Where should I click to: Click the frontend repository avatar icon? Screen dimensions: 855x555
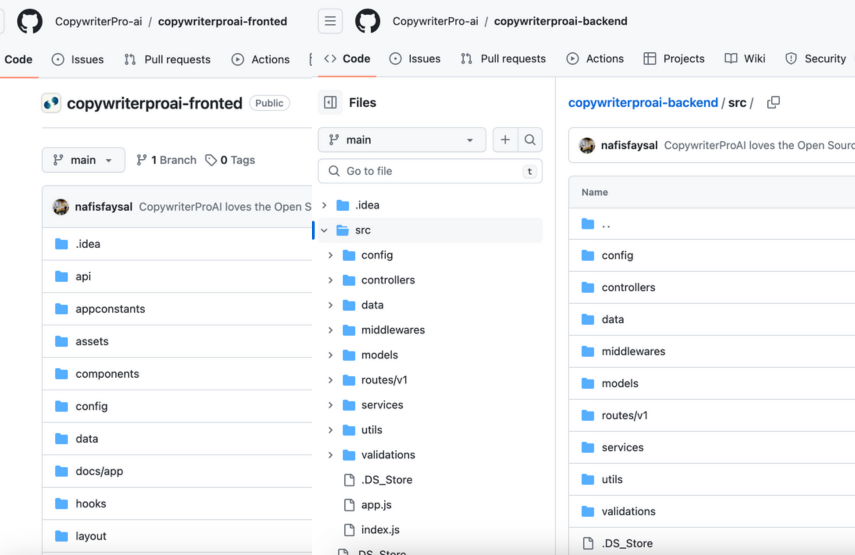51,103
